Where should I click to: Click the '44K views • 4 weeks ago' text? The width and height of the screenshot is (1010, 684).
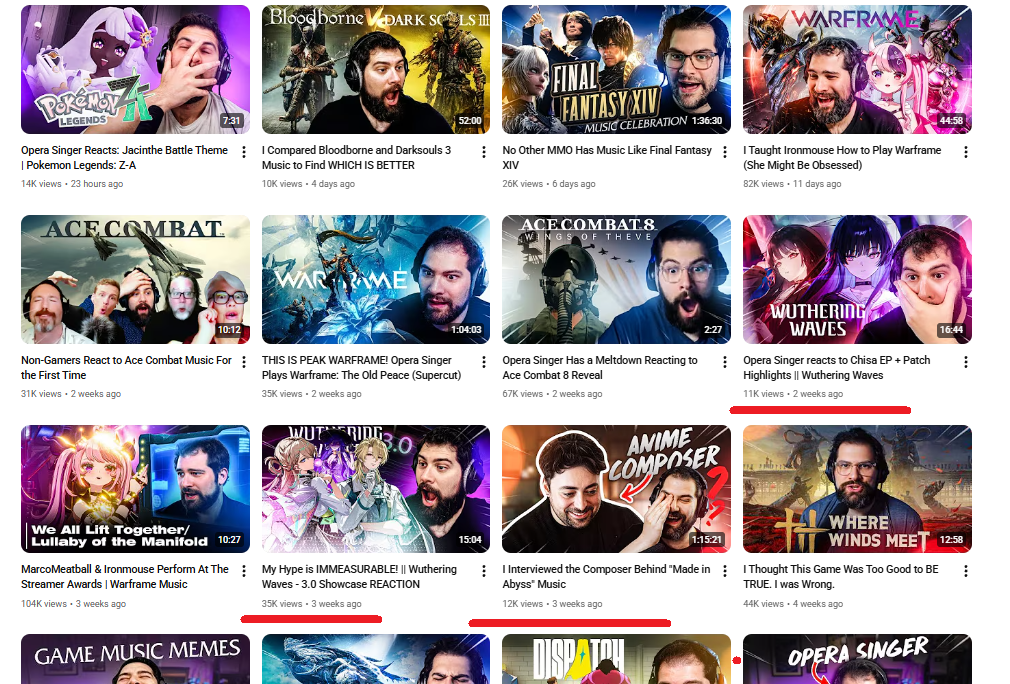click(793, 603)
